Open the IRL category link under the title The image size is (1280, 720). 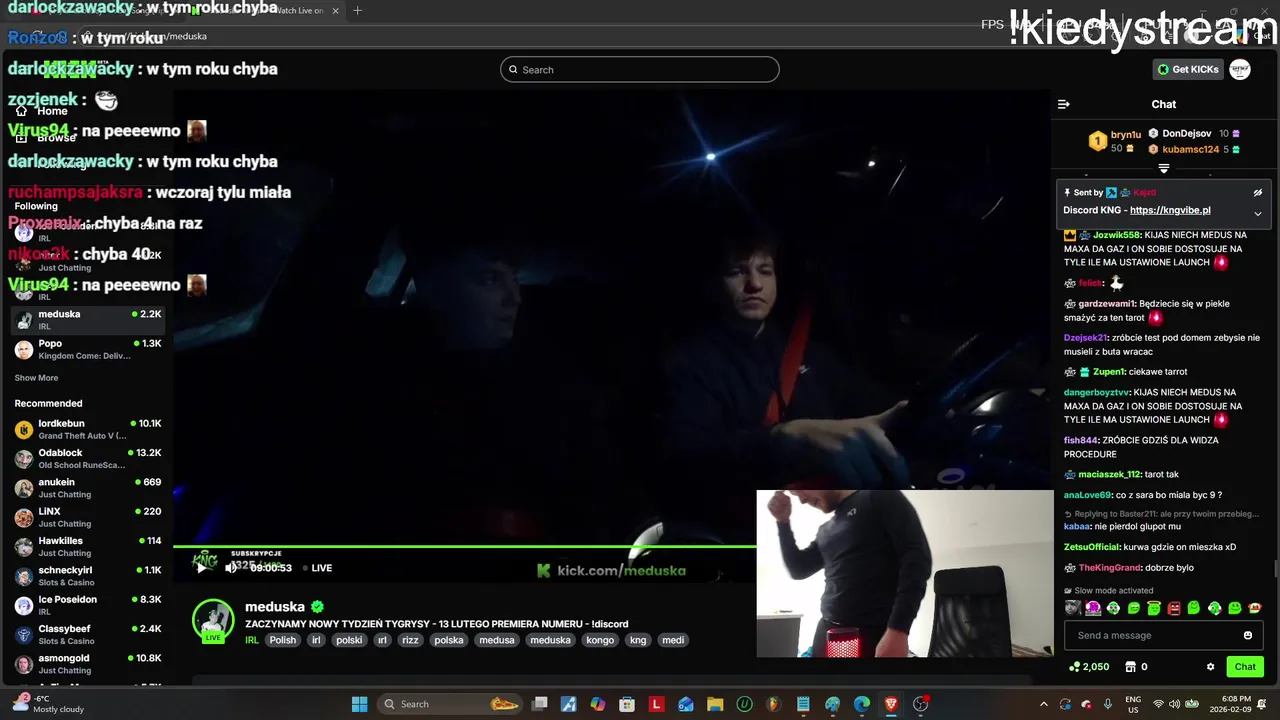point(252,640)
